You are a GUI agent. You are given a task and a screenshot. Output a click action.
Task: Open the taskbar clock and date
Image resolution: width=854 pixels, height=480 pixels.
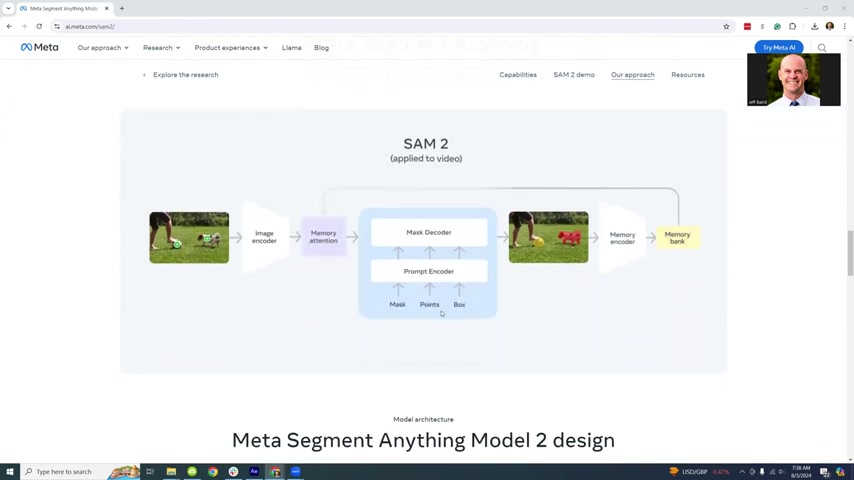point(801,472)
